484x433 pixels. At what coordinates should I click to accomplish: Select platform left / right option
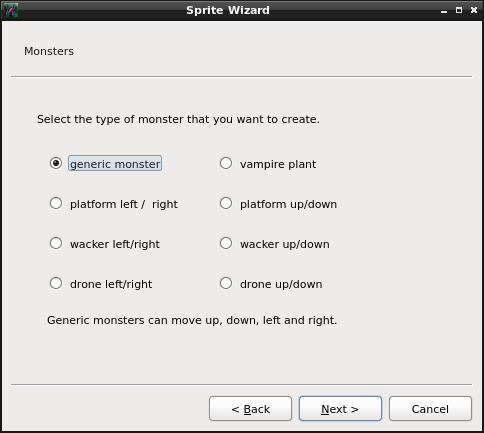56,203
